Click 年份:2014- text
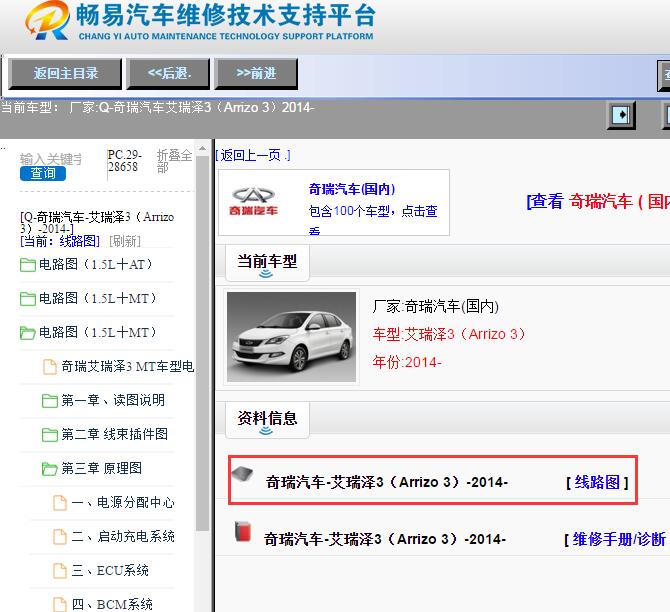The image size is (670, 612). 407,362
